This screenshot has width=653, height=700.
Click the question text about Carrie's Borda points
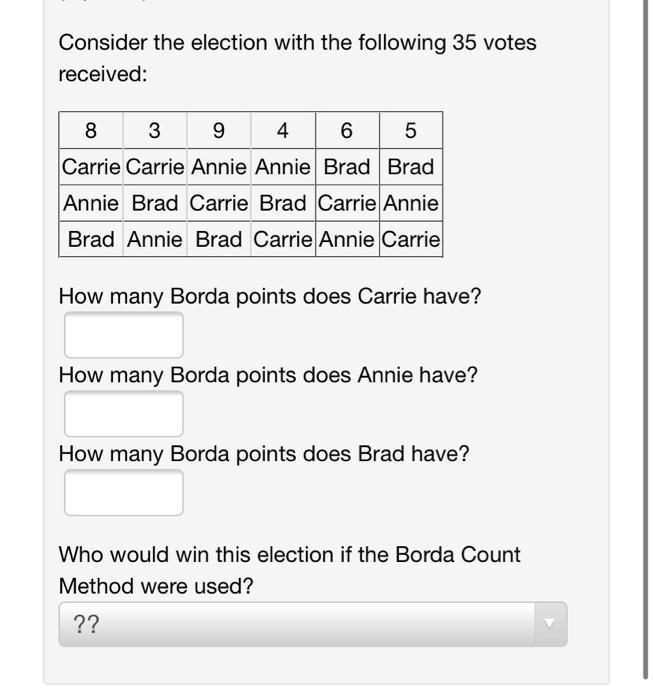tap(270, 296)
